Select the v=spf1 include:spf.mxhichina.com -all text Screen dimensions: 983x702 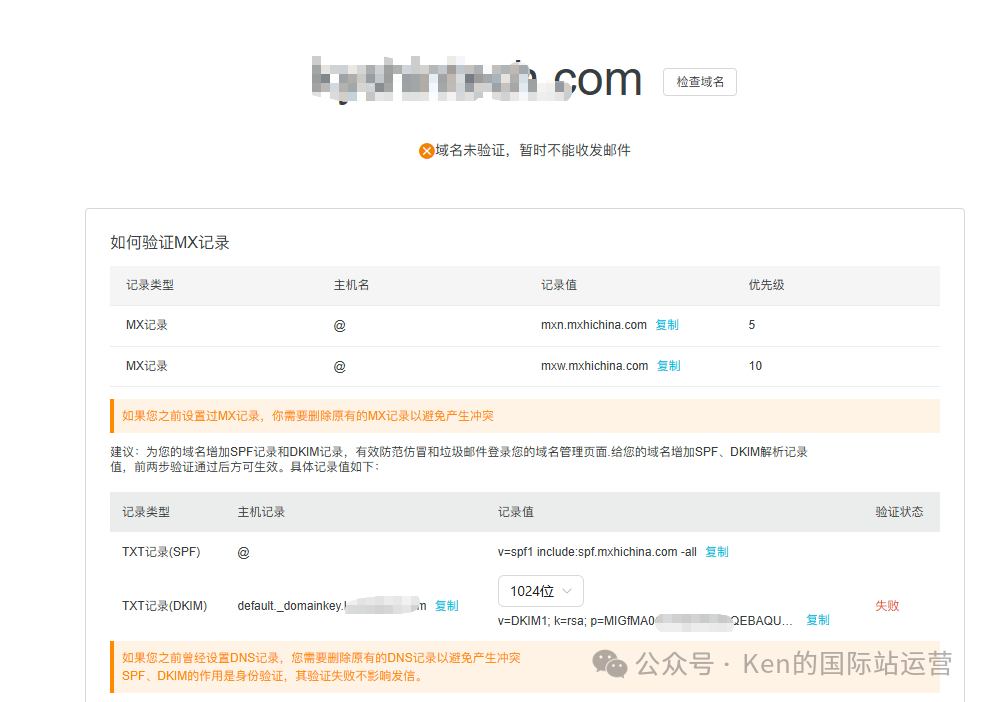(x=597, y=552)
